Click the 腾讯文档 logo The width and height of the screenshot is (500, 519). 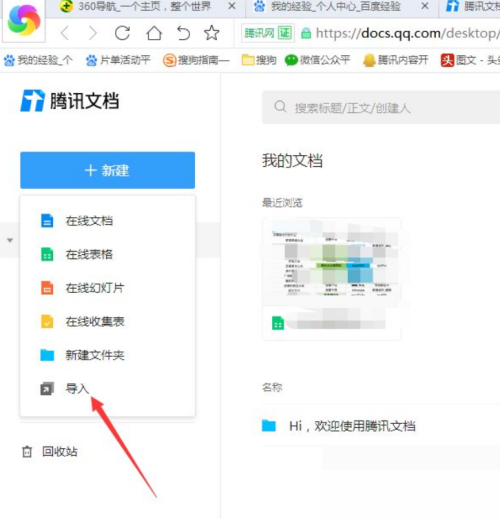click(69, 100)
